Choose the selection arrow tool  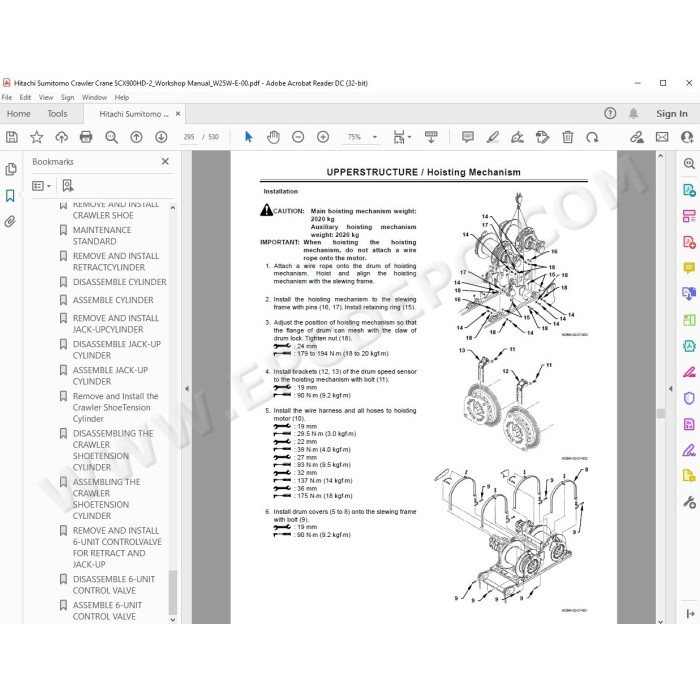[249, 137]
